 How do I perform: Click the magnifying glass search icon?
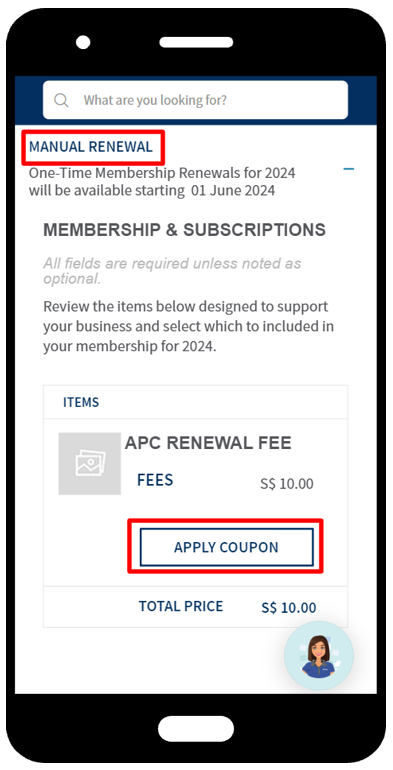click(61, 100)
